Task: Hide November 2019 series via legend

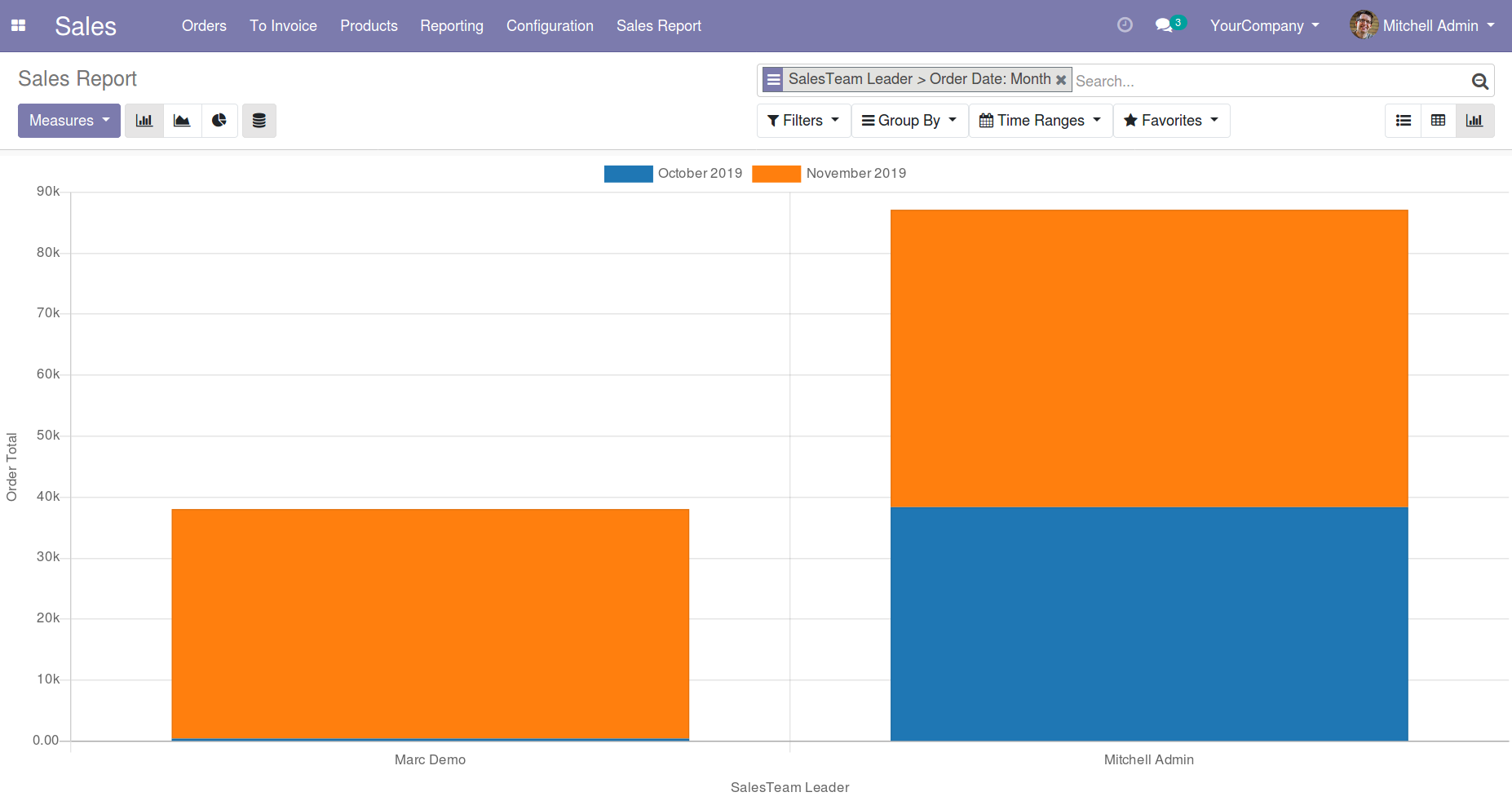Action: tap(855, 173)
